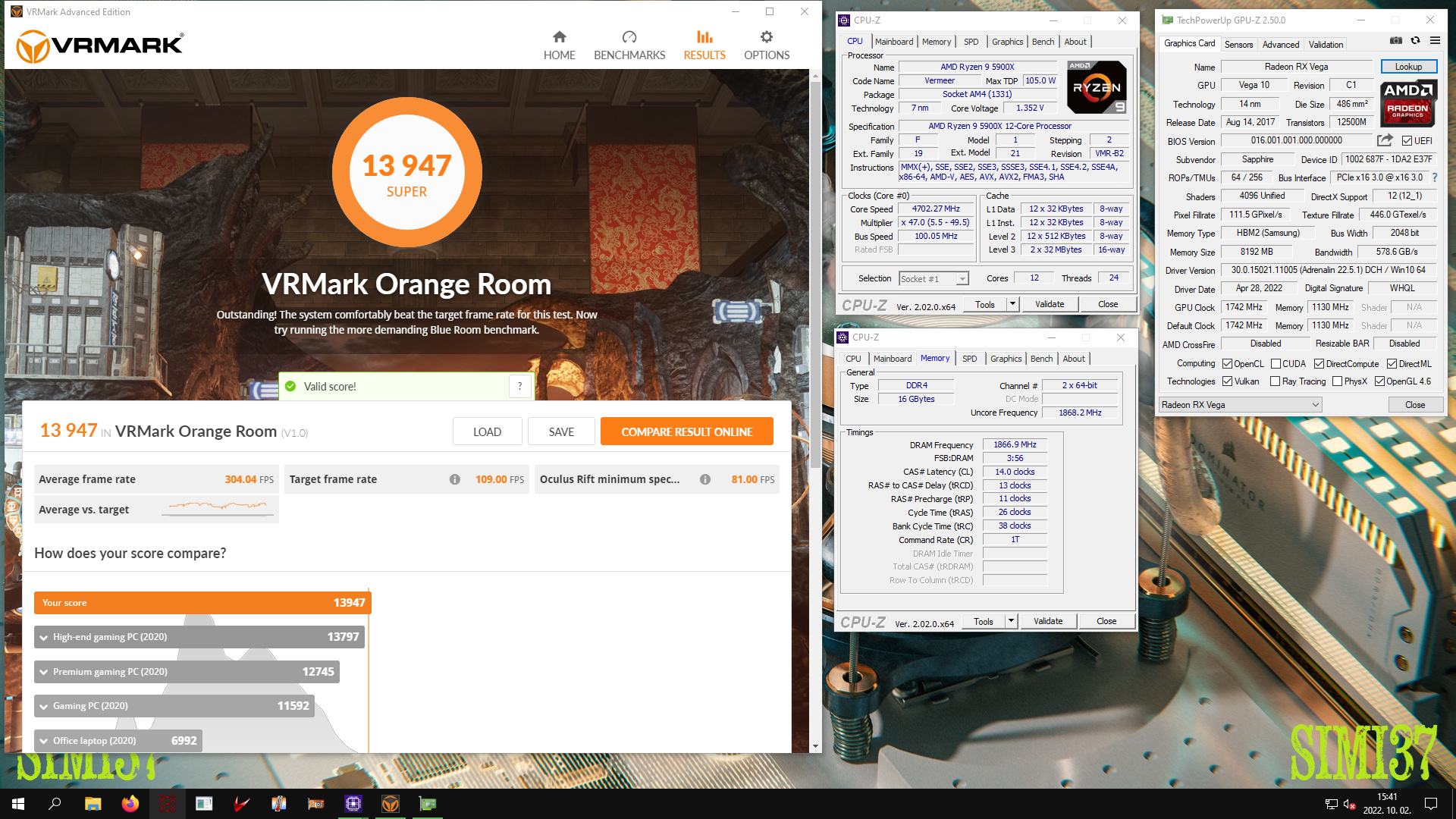
Task: Switch to Sensors tab in GPU-Z
Action: (1238, 45)
